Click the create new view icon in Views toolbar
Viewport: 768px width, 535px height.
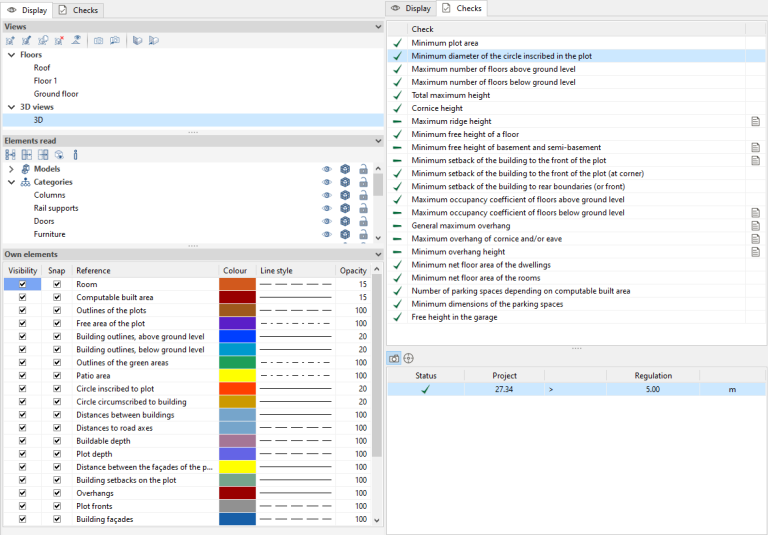tap(10, 41)
